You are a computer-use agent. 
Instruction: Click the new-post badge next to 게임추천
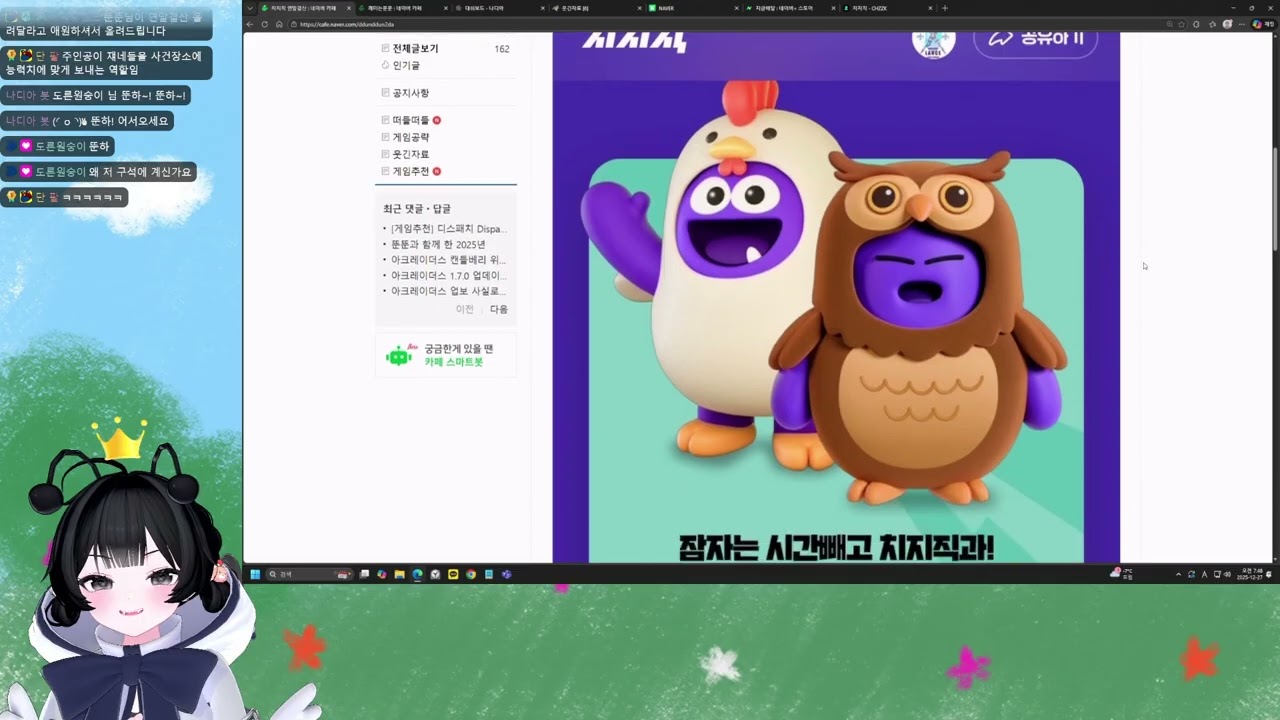coord(437,171)
